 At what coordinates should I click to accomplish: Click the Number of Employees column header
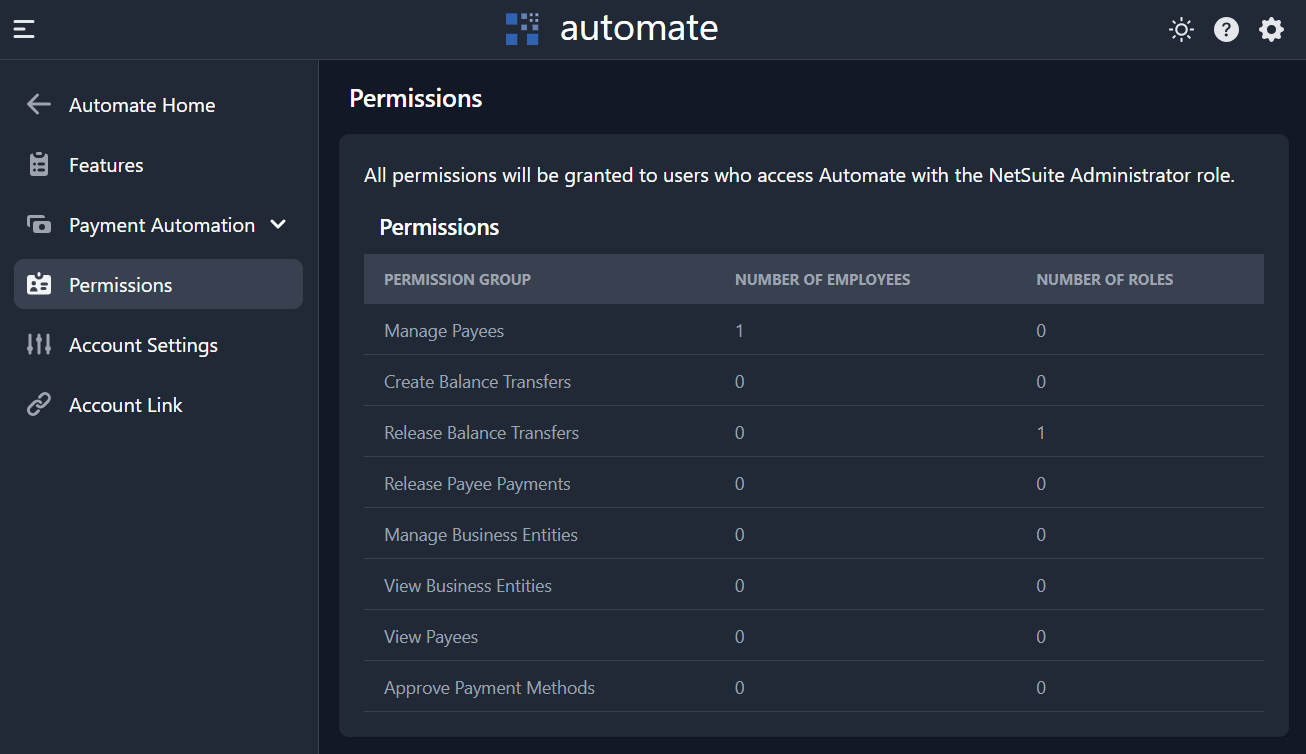[822, 280]
